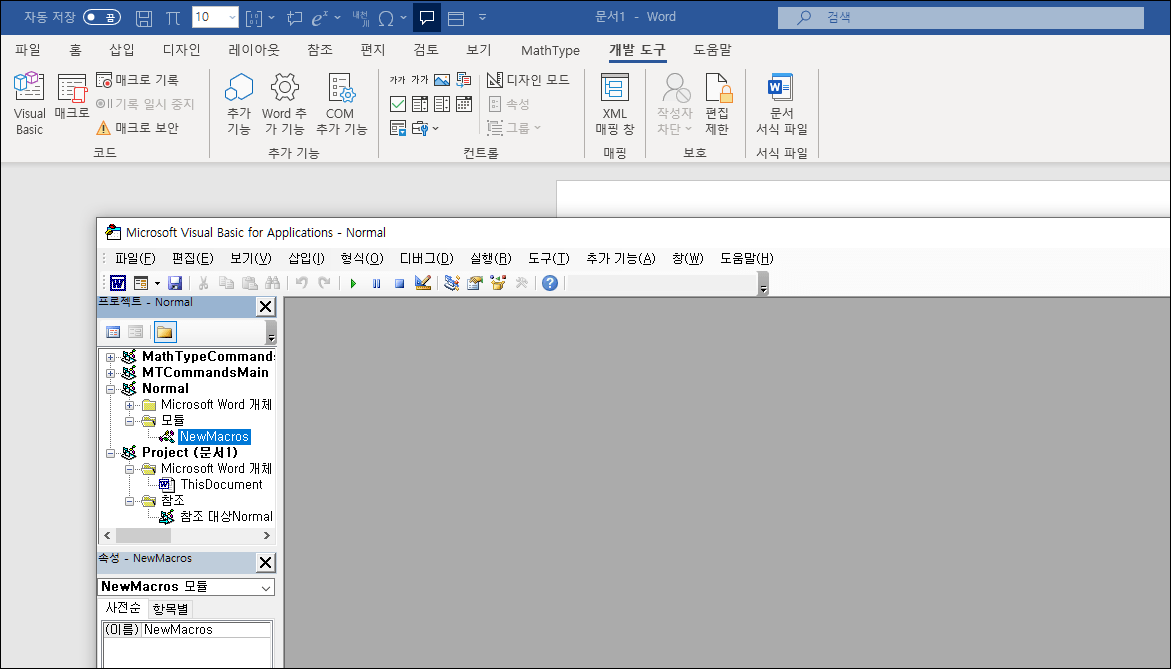The width and height of the screenshot is (1171, 669).
Task: Open 매크로 보안 settings
Action: click(137, 128)
